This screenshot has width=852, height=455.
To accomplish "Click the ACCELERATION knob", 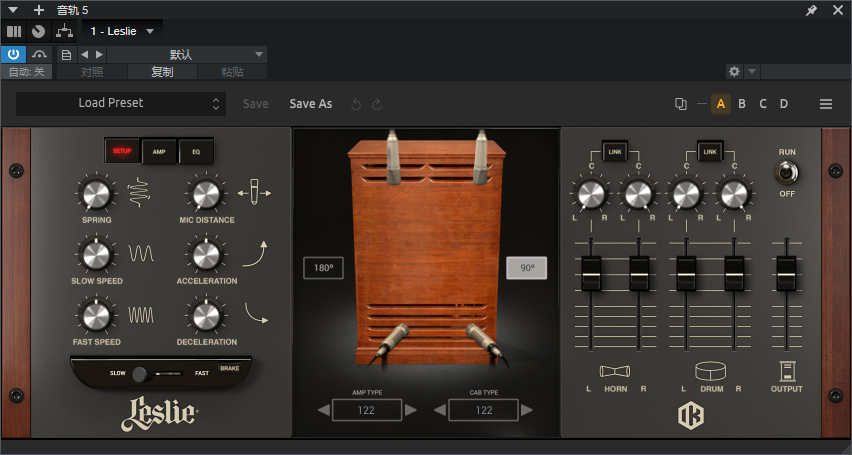I will (x=206, y=254).
